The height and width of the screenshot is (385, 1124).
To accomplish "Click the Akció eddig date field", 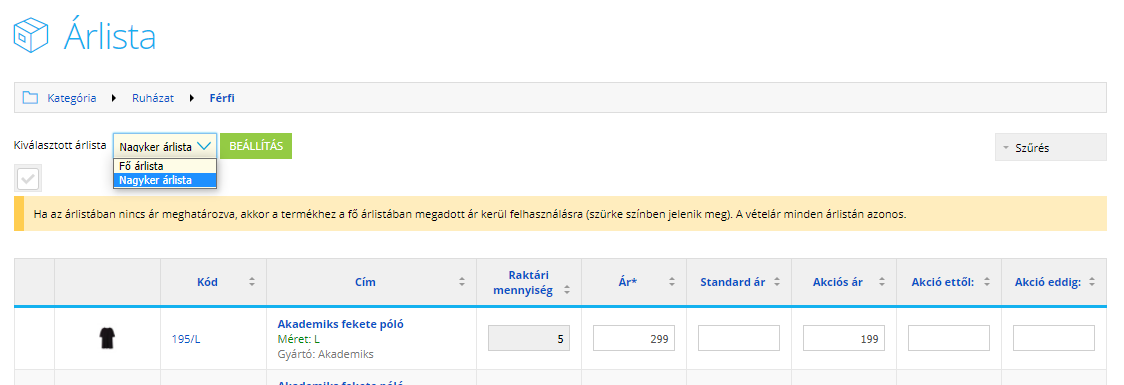I will point(1054,338).
